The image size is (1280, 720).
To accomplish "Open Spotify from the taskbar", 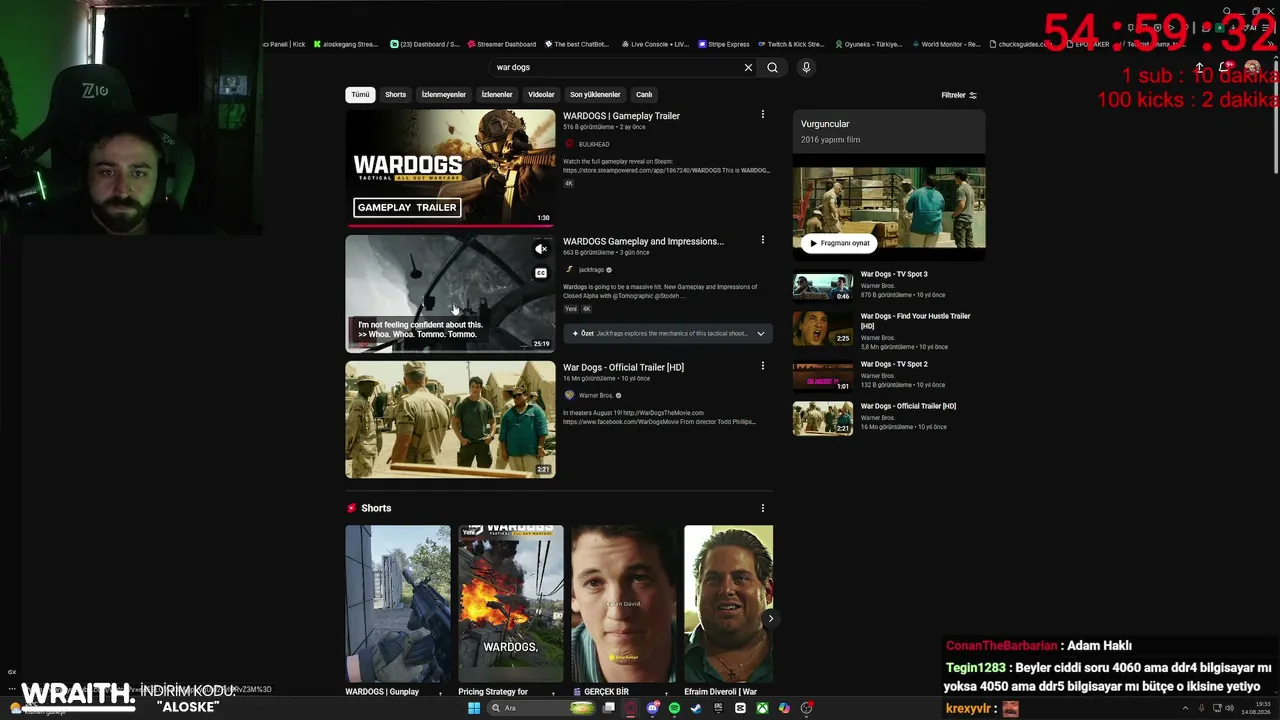I will 674,708.
